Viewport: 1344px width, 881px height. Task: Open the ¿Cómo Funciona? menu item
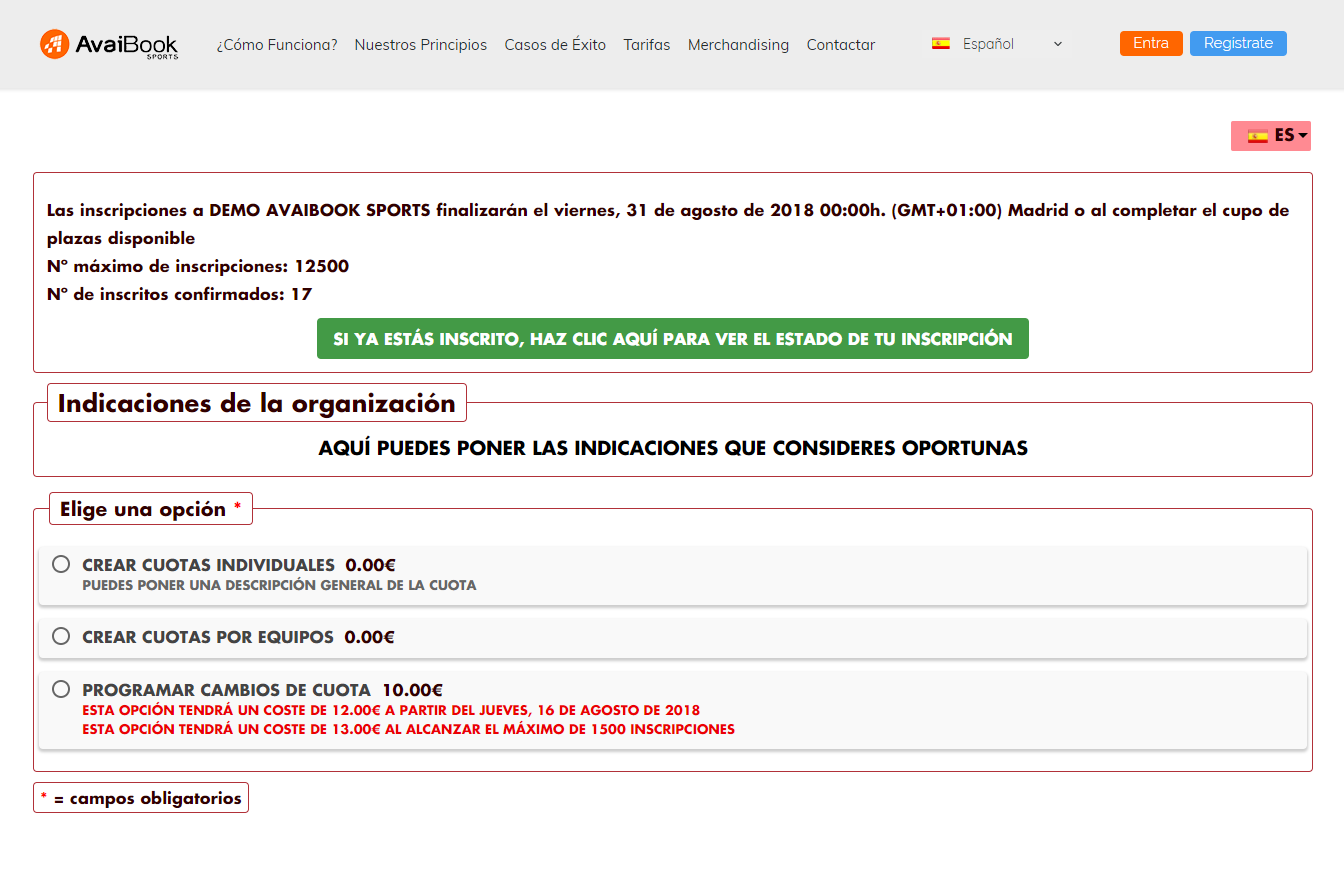tap(277, 45)
